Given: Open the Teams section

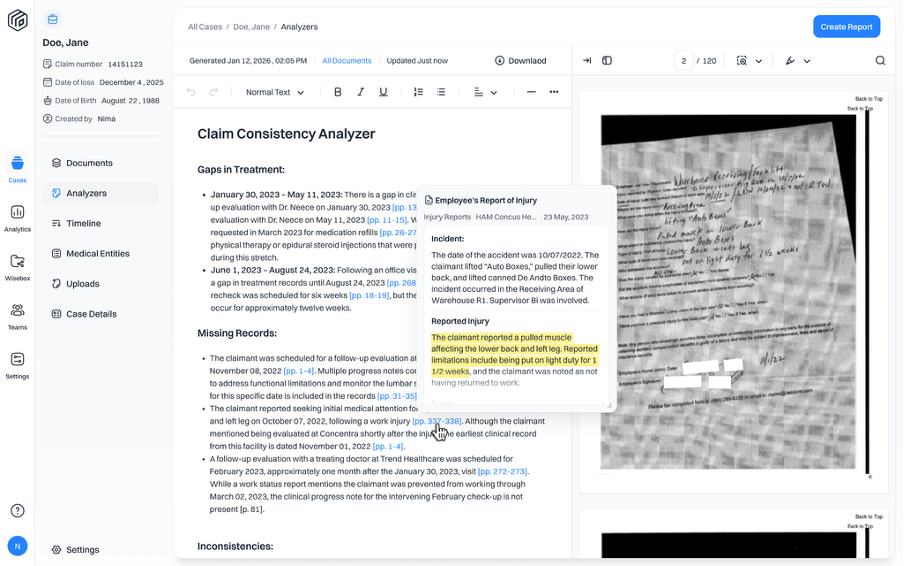Looking at the screenshot, I should click(17, 316).
